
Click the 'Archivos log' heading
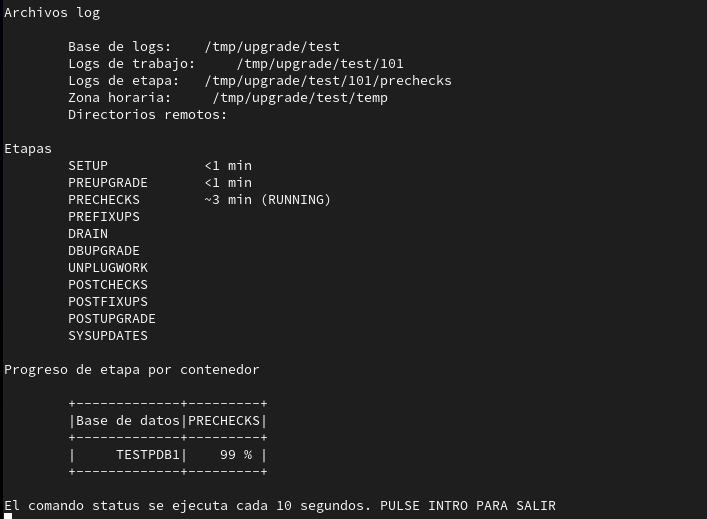(52, 13)
